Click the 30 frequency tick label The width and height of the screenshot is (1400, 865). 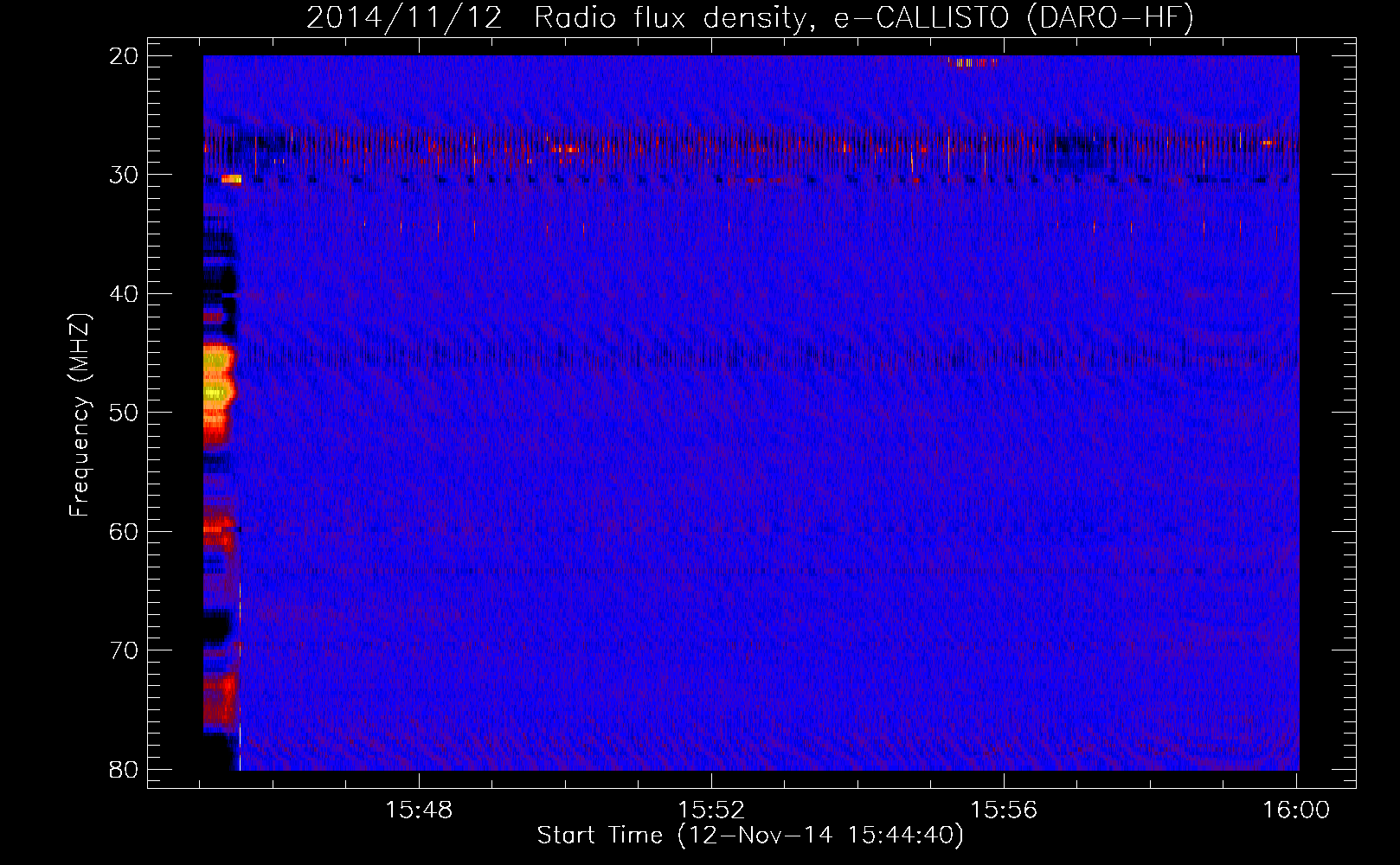tap(124, 175)
